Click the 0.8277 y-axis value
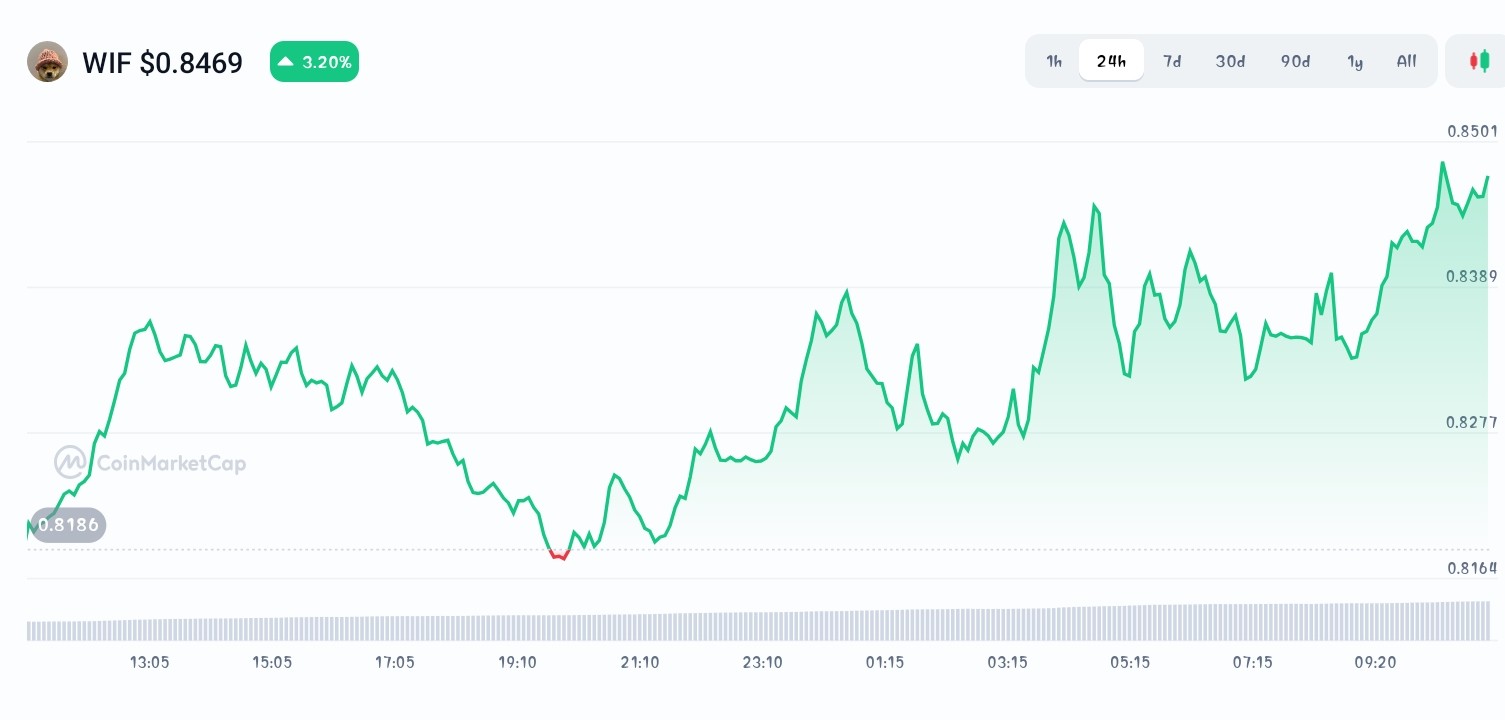The width and height of the screenshot is (1505, 720). 1472,422
